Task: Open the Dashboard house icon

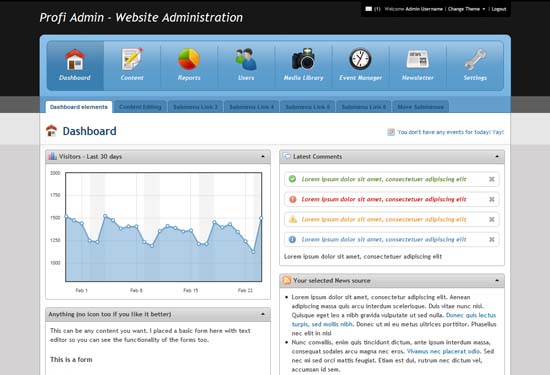Action: [x=75, y=59]
